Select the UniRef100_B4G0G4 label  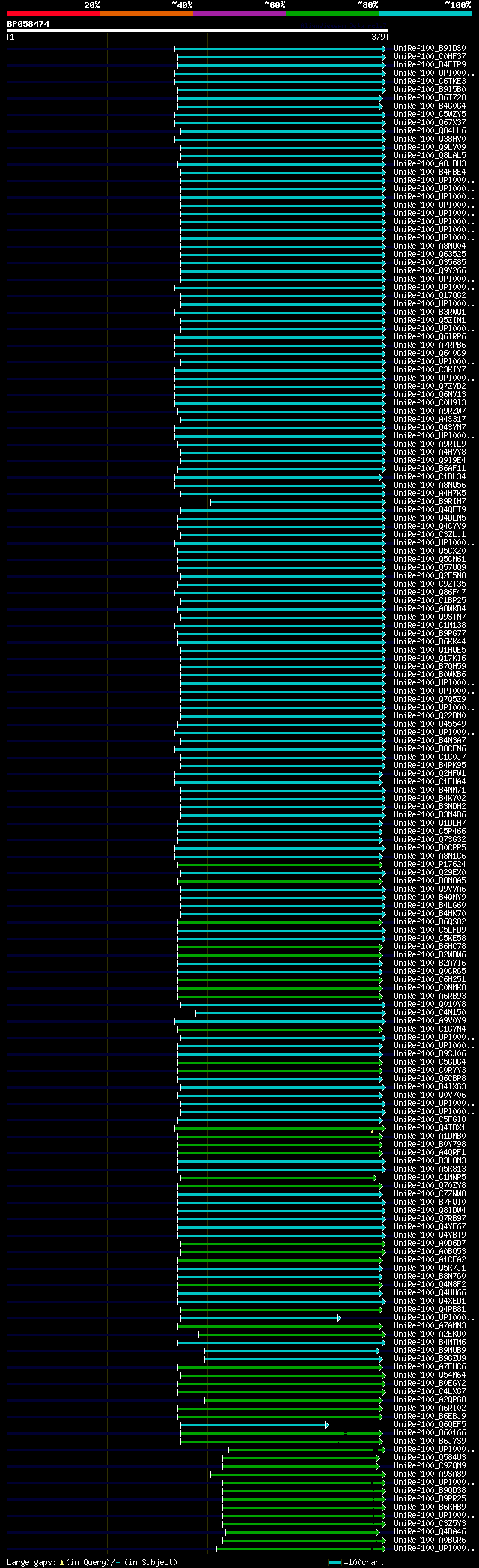430,106
